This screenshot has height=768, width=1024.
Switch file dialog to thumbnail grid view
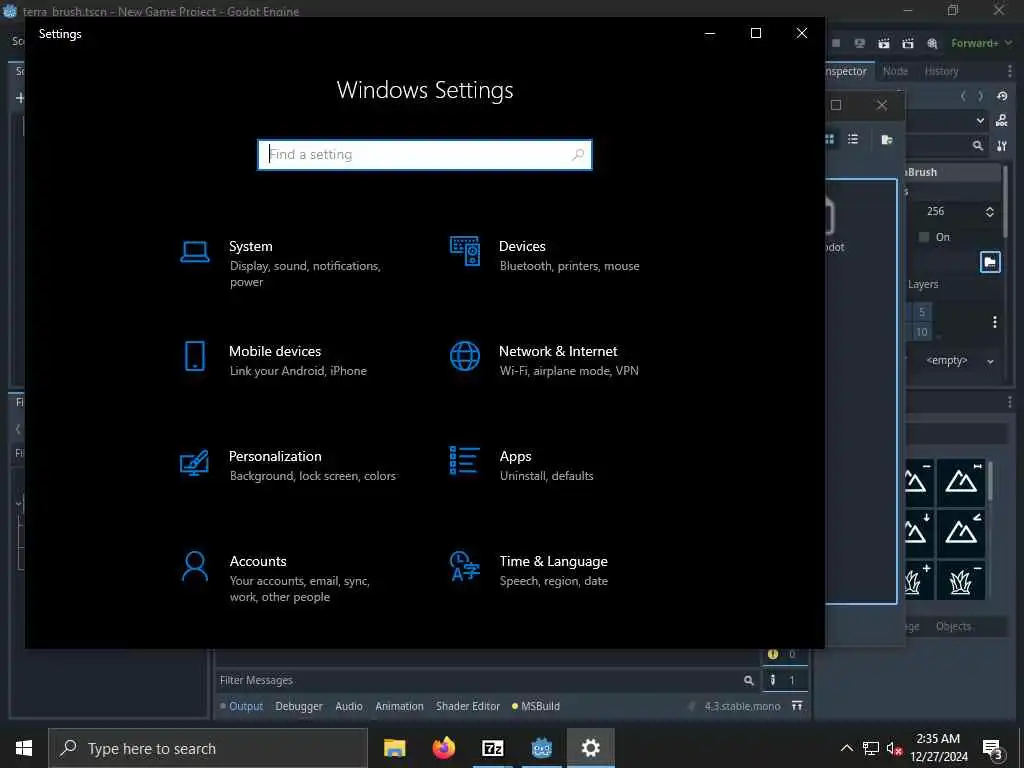830,139
